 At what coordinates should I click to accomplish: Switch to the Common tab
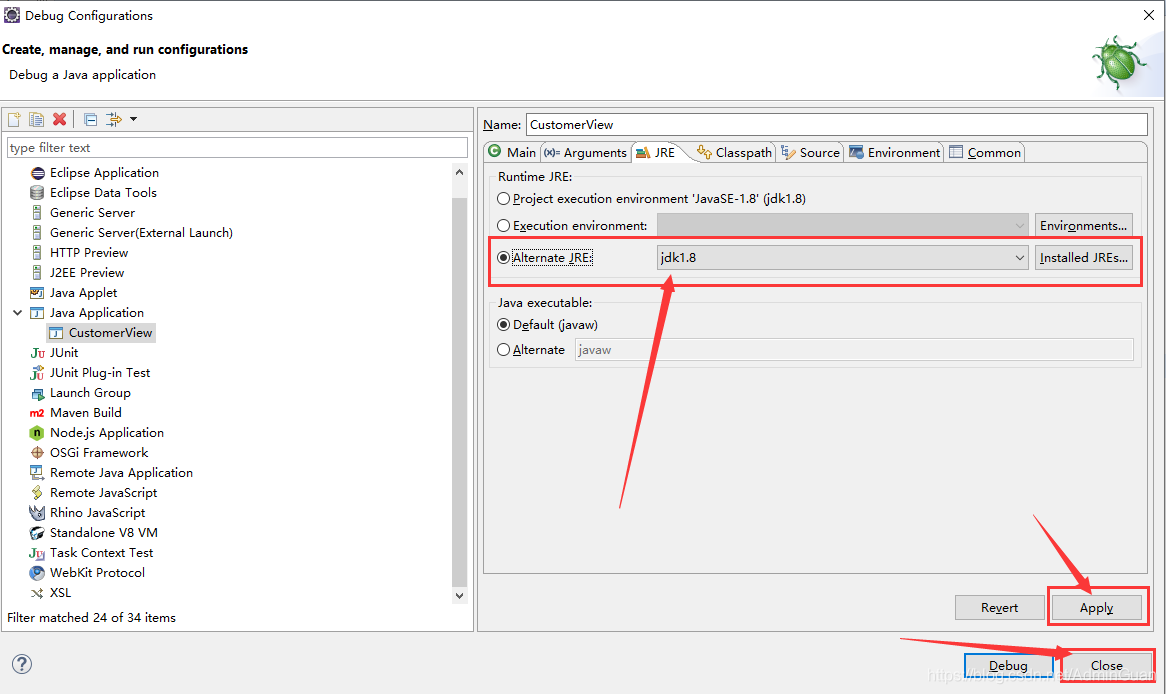coord(985,152)
